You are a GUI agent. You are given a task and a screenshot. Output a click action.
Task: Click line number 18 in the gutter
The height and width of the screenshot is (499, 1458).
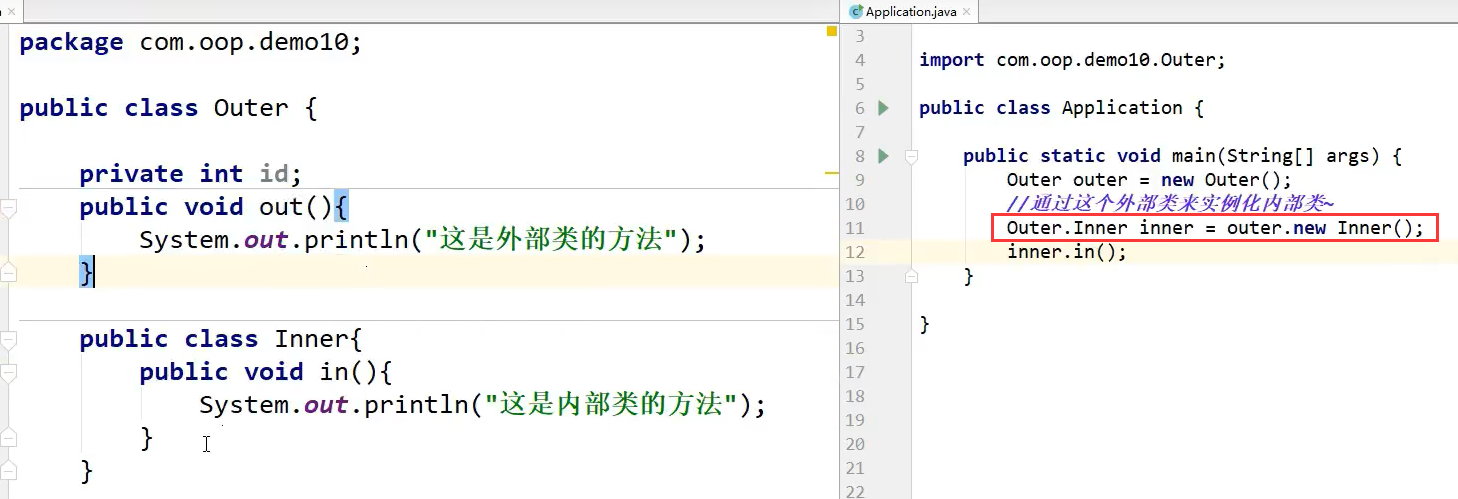[855, 396]
